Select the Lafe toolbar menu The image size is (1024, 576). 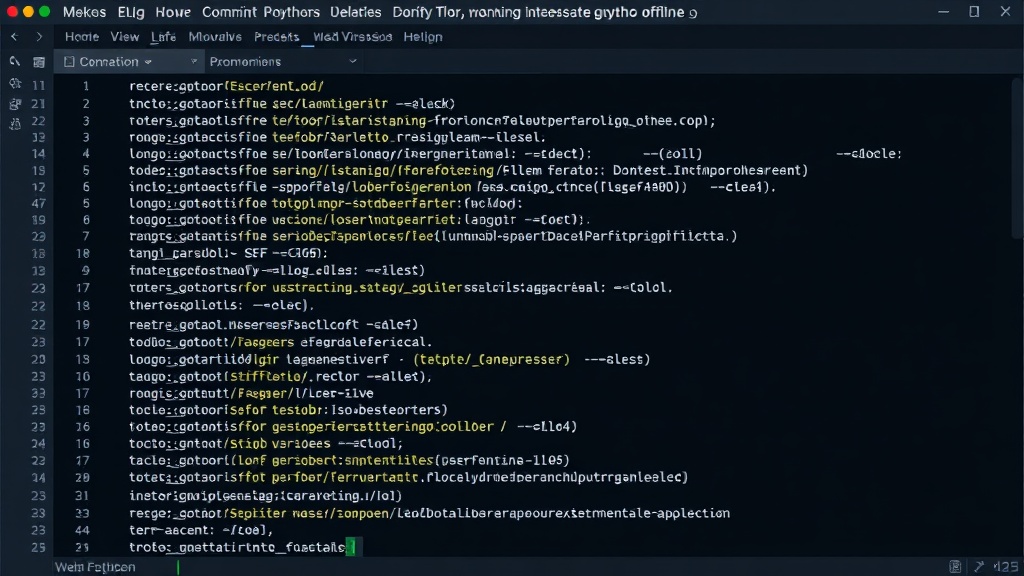163,37
